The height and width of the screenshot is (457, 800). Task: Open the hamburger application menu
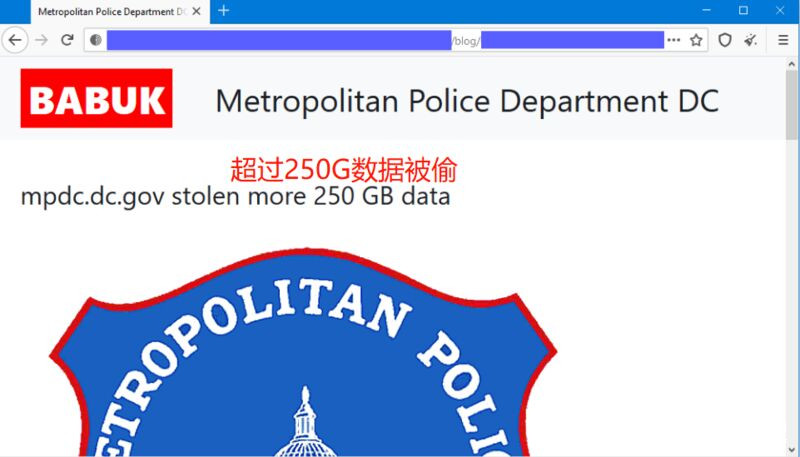pos(783,40)
